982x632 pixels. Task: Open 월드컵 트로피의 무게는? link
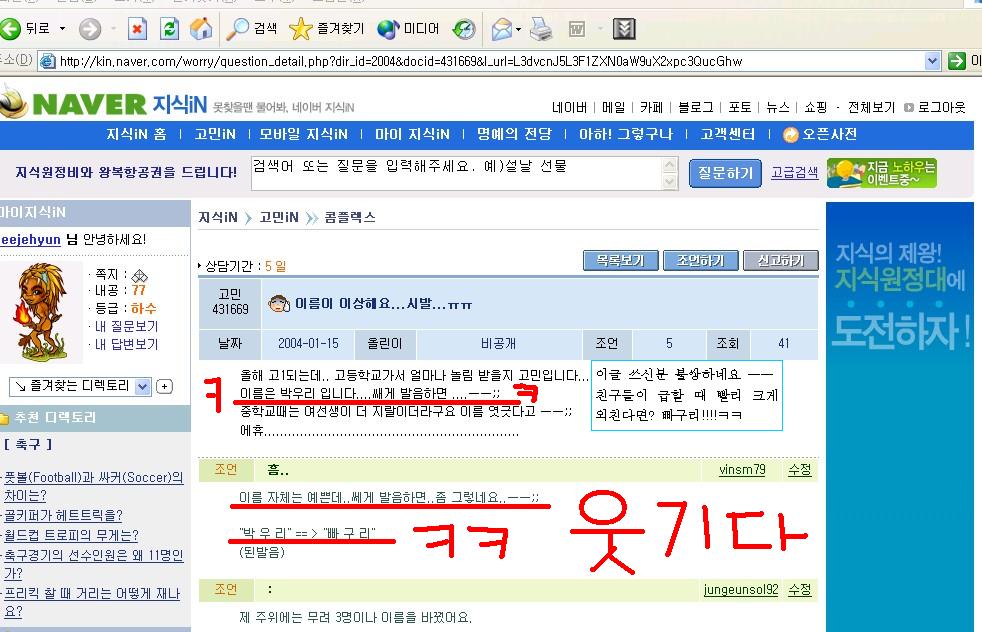point(71,536)
